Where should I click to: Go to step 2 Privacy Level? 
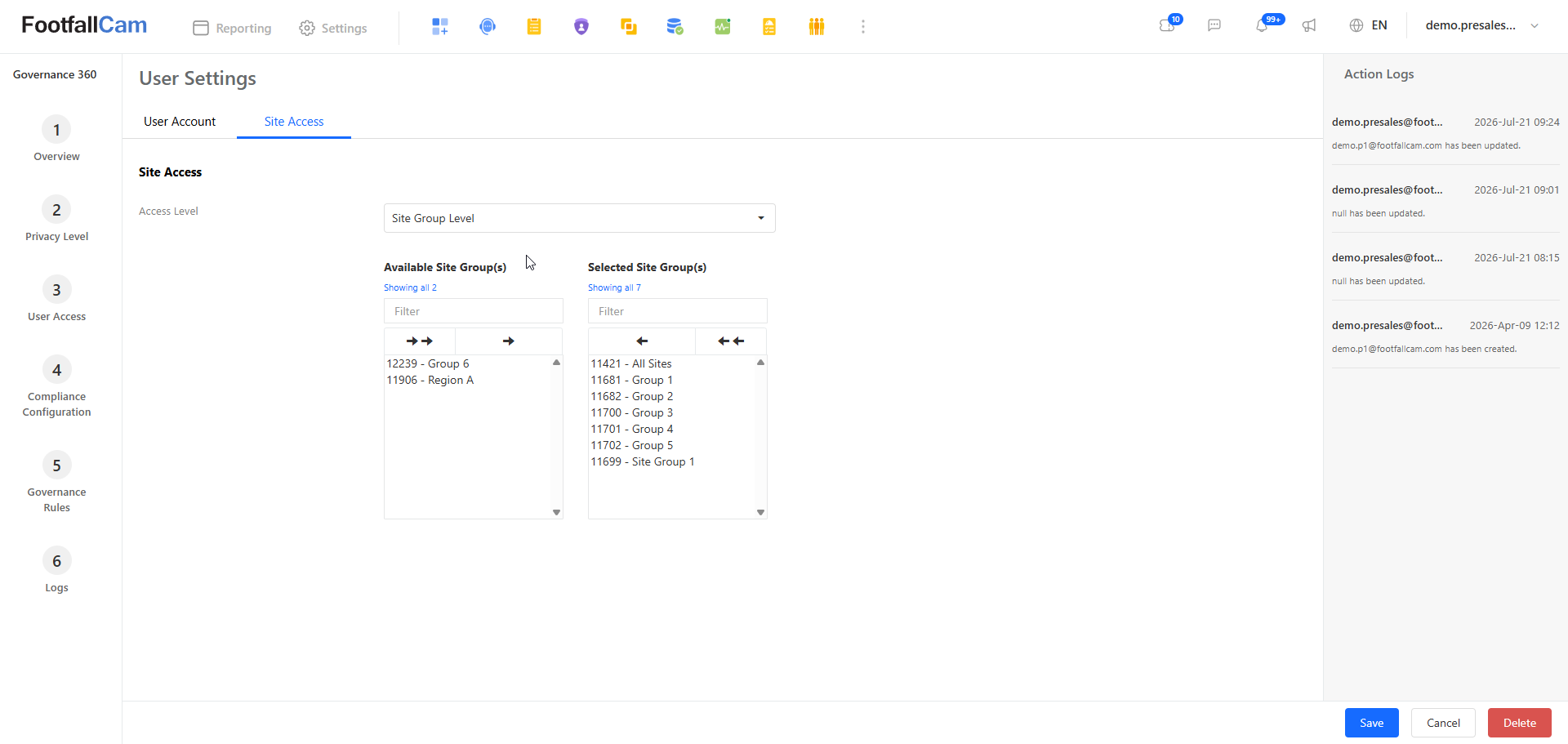tap(56, 219)
